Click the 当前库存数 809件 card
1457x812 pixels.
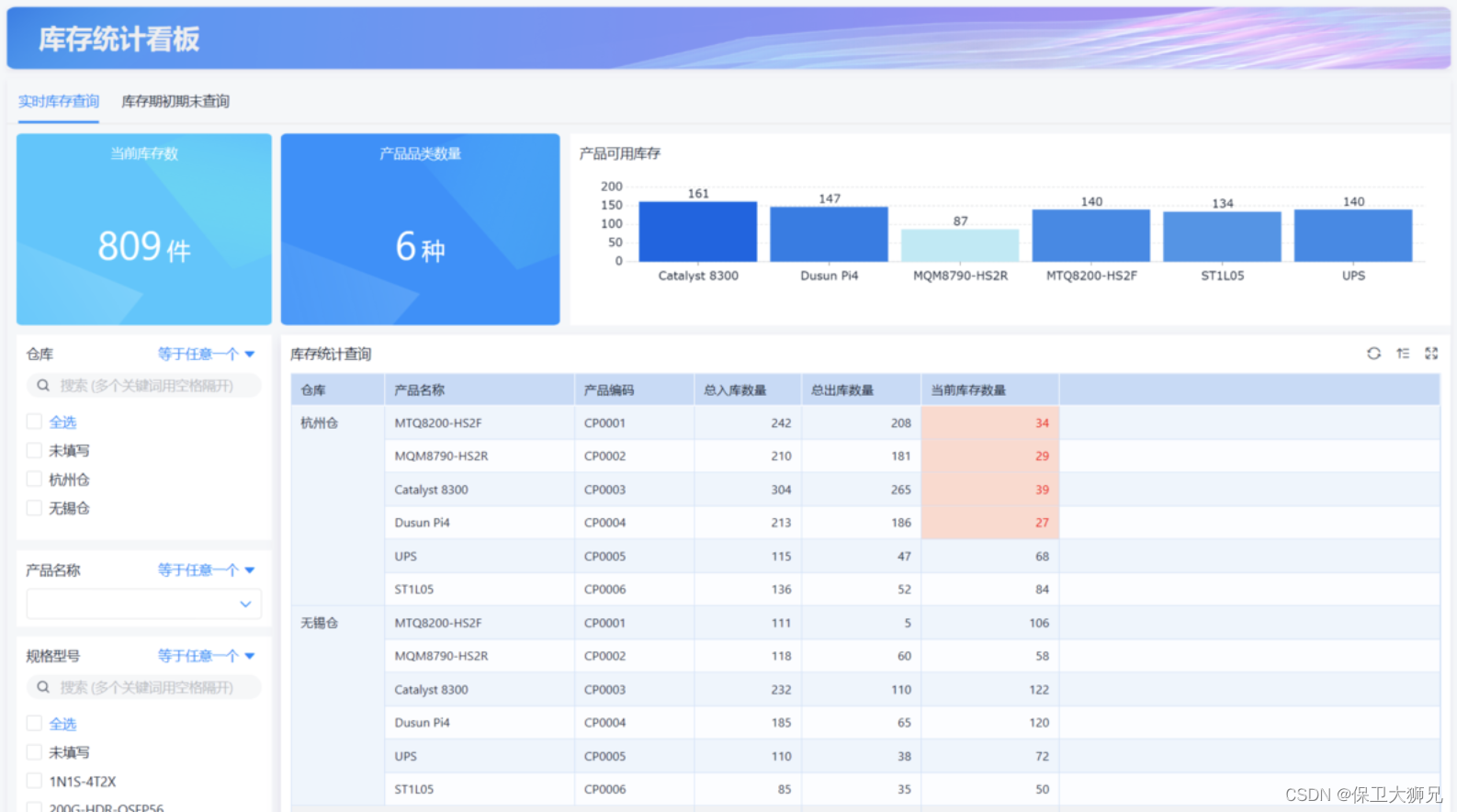click(144, 229)
